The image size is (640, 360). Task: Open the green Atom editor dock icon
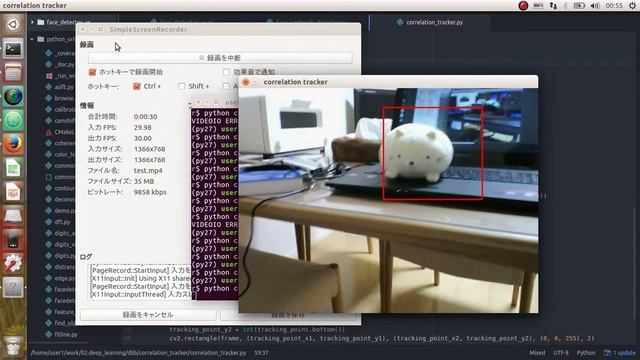13,120
